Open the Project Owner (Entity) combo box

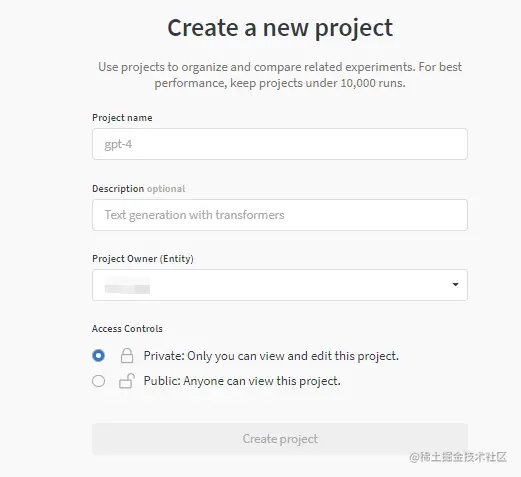(280, 285)
